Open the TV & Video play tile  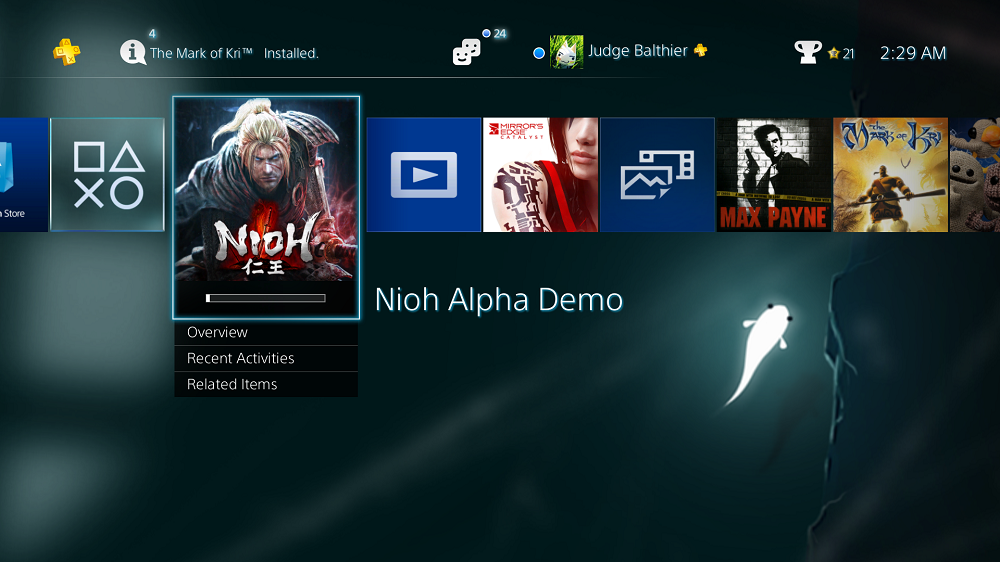[424, 175]
